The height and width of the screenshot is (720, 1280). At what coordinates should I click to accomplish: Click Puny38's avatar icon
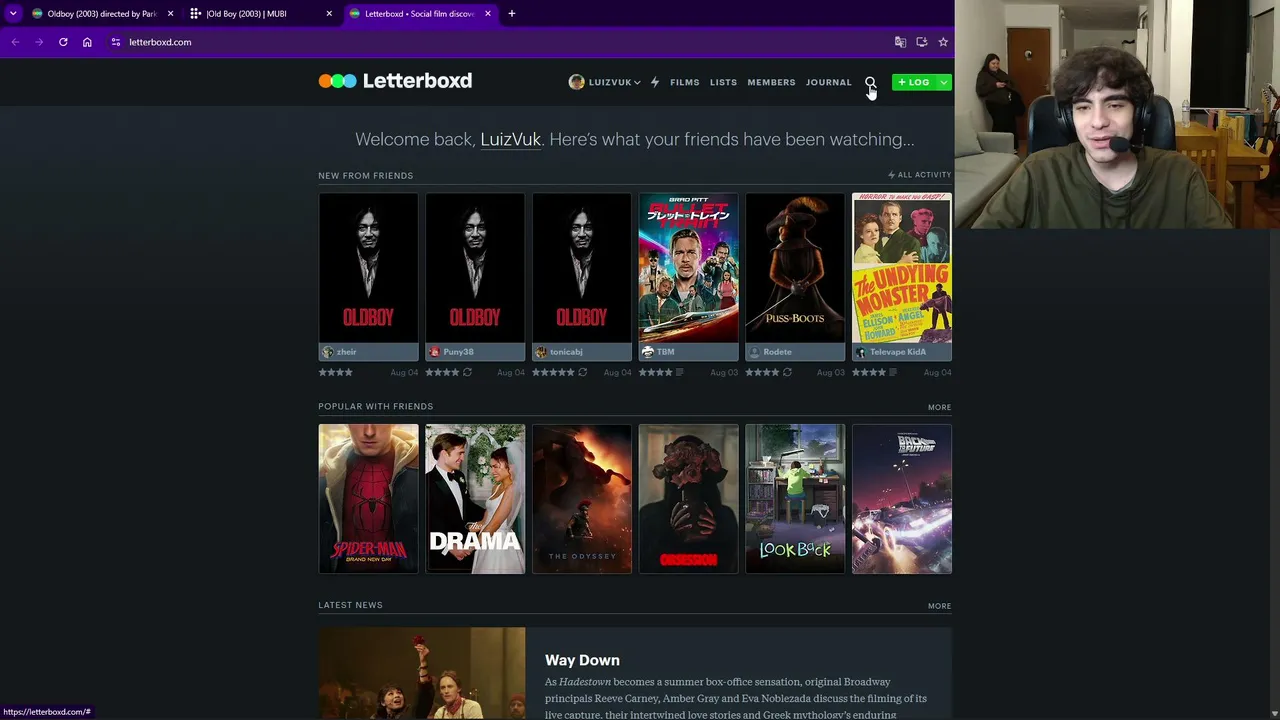tap(434, 352)
